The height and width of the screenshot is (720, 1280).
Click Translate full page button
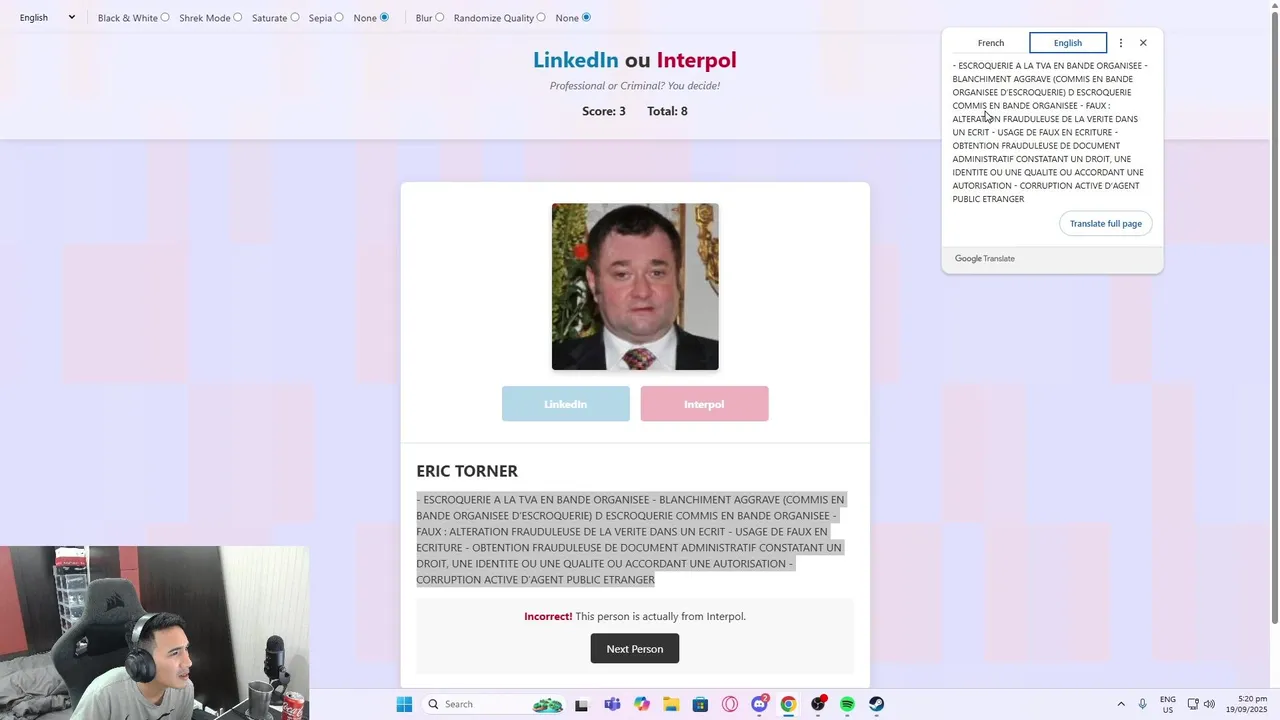pos(1105,223)
